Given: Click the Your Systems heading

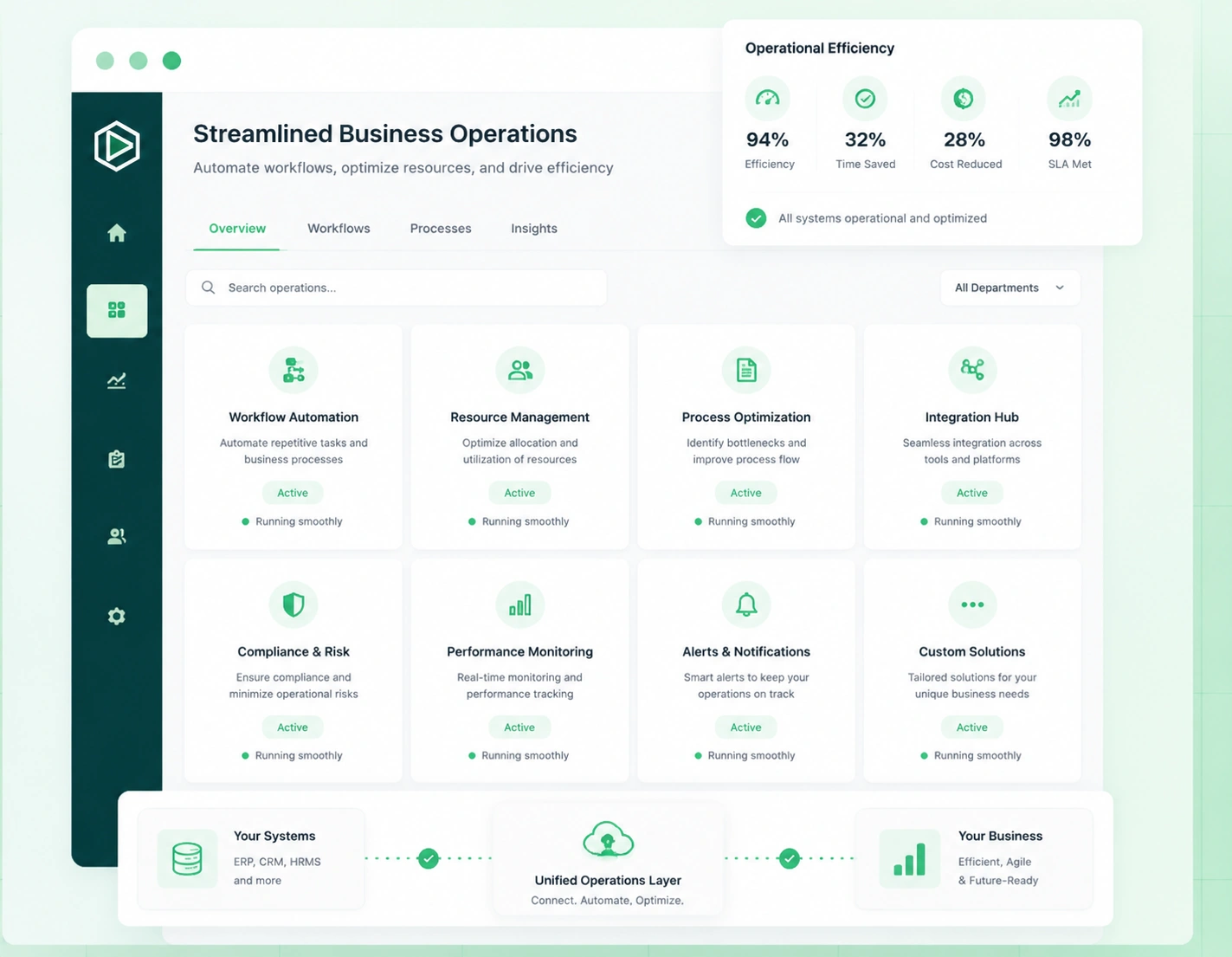Looking at the screenshot, I should 274,836.
